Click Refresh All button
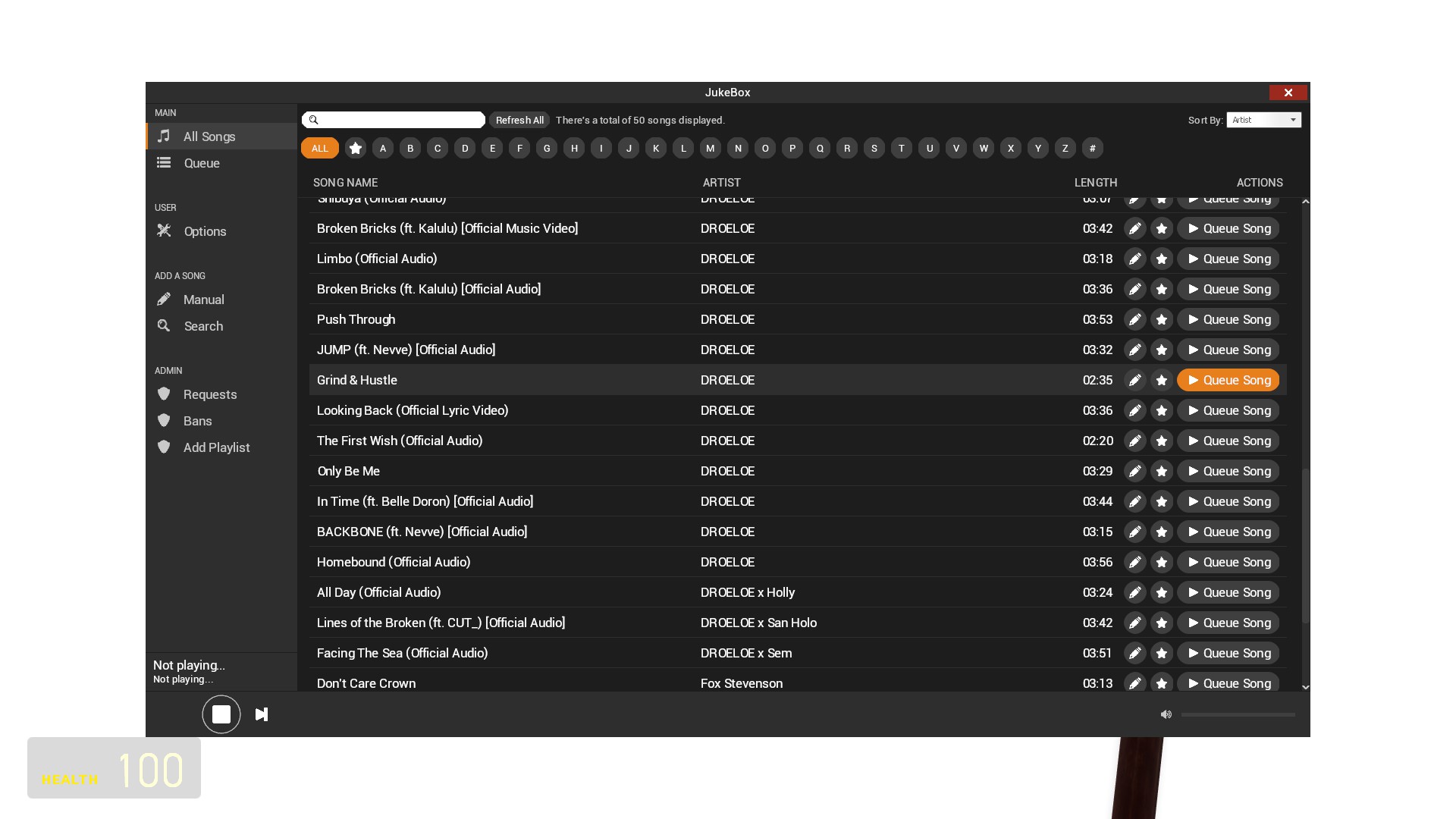Viewport: 1456px width, 819px height. click(519, 120)
